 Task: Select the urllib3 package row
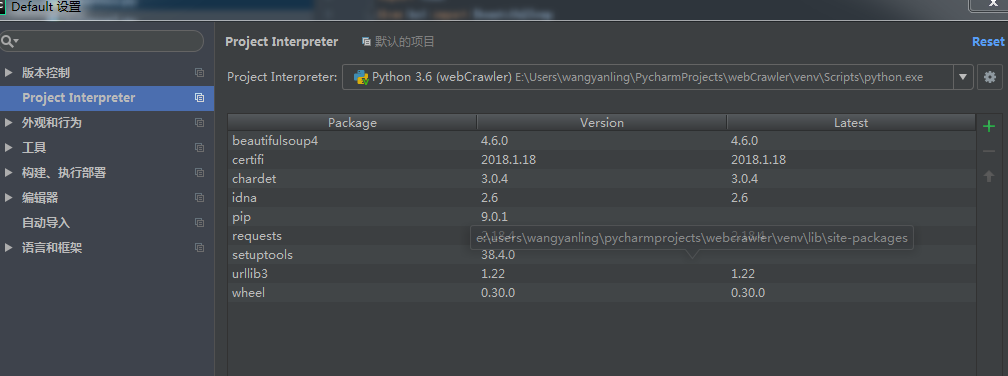pos(602,274)
